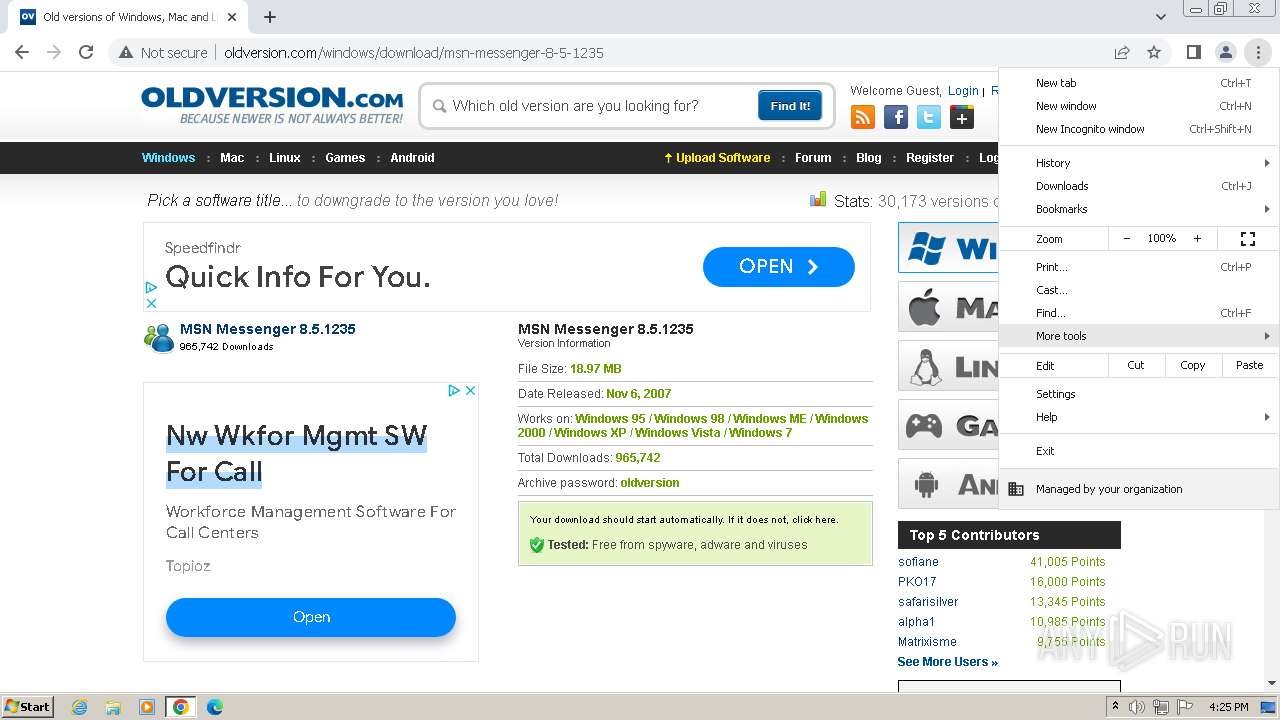Expand the More tools submenu

click(1139, 336)
